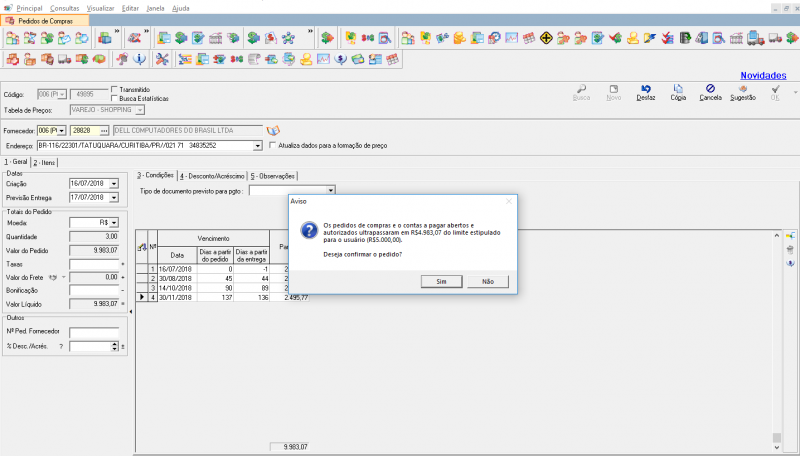Open the Criação date picker dropdown
The height and width of the screenshot is (456, 800).
point(114,184)
